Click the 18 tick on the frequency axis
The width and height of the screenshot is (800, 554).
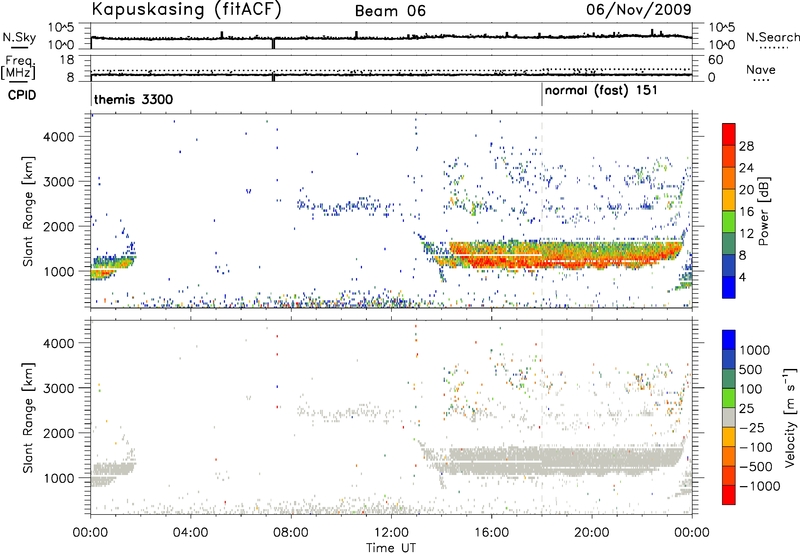(x=67, y=60)
